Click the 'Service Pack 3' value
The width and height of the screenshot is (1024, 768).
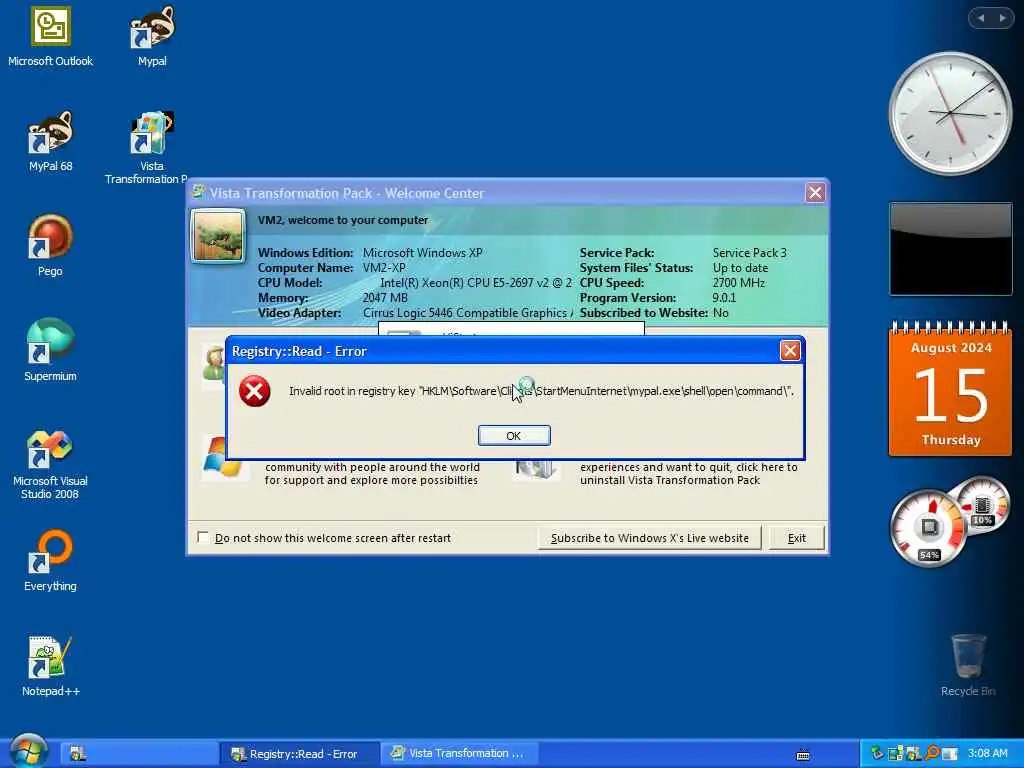coord(750,253)
